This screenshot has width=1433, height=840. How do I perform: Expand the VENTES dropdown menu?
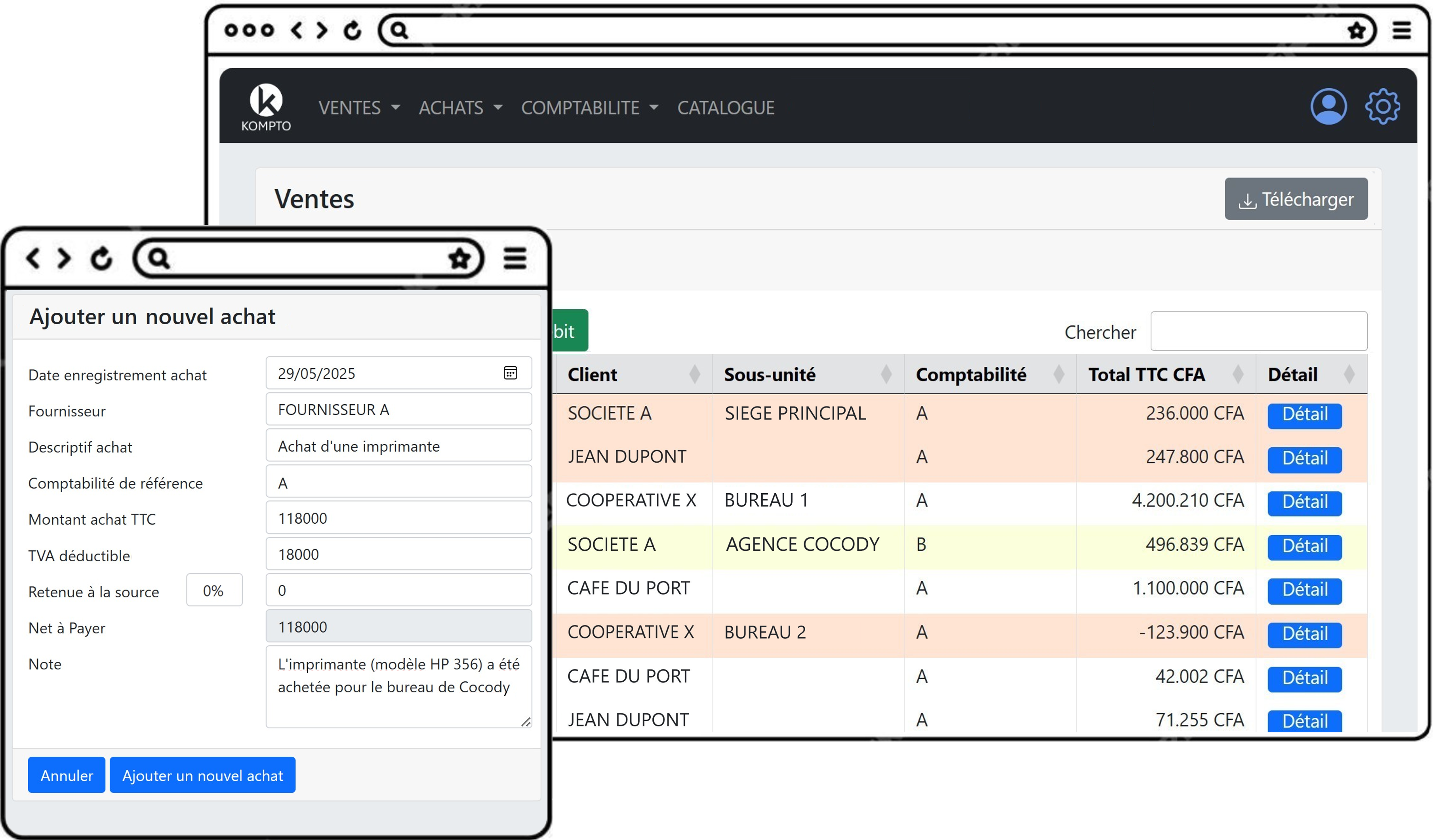pyautogui.click(x=359, y=107)
